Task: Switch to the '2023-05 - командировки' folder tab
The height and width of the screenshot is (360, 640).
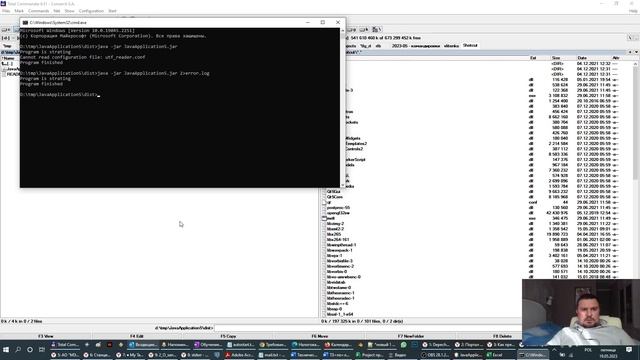Action: [x=416, y=46]
